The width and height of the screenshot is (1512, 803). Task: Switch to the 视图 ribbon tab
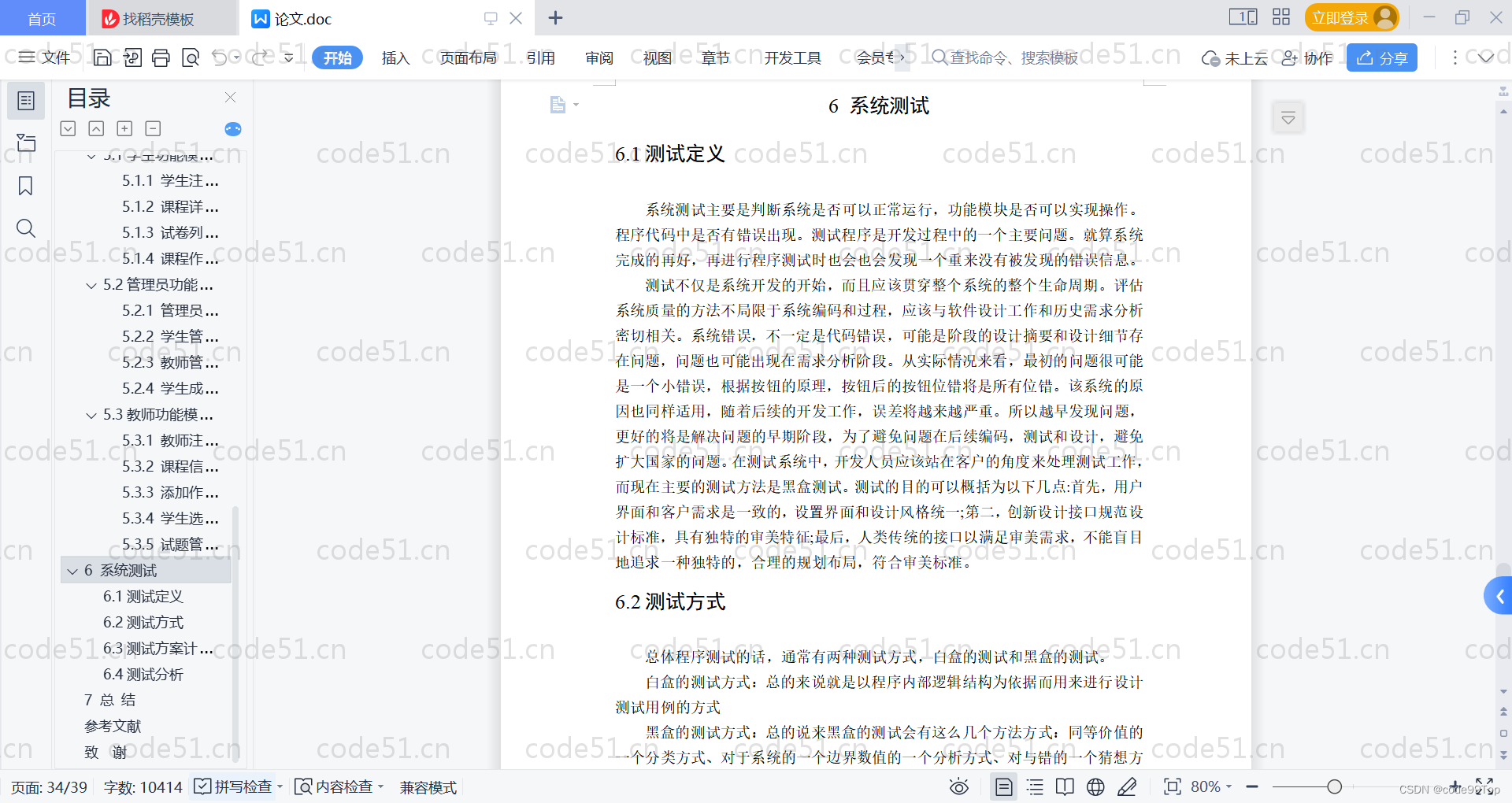(658, 57)
